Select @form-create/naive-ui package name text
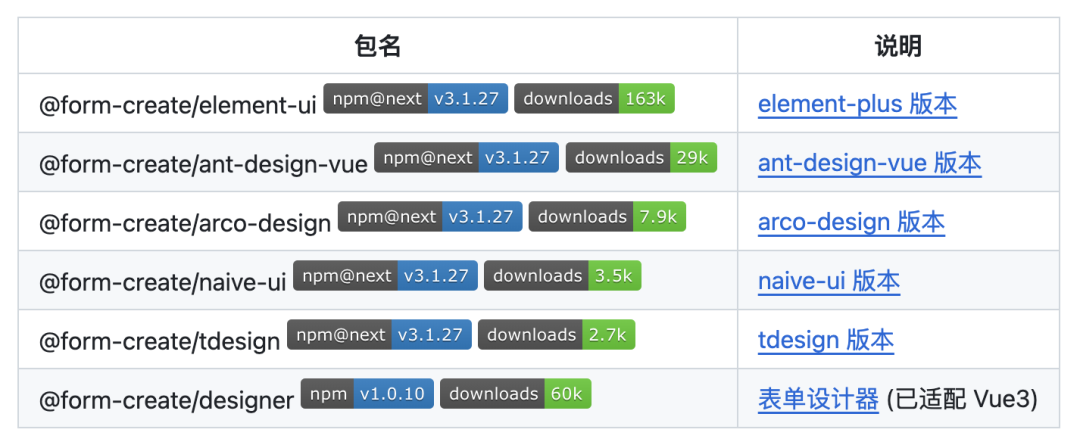The image size is (1080, 445). (163, 282)
